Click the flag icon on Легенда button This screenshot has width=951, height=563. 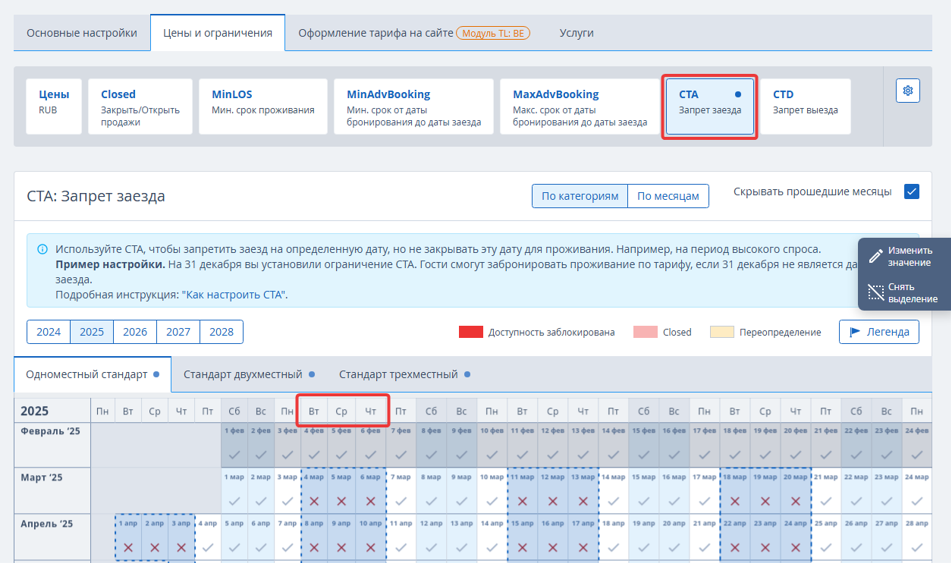[855, 332]
